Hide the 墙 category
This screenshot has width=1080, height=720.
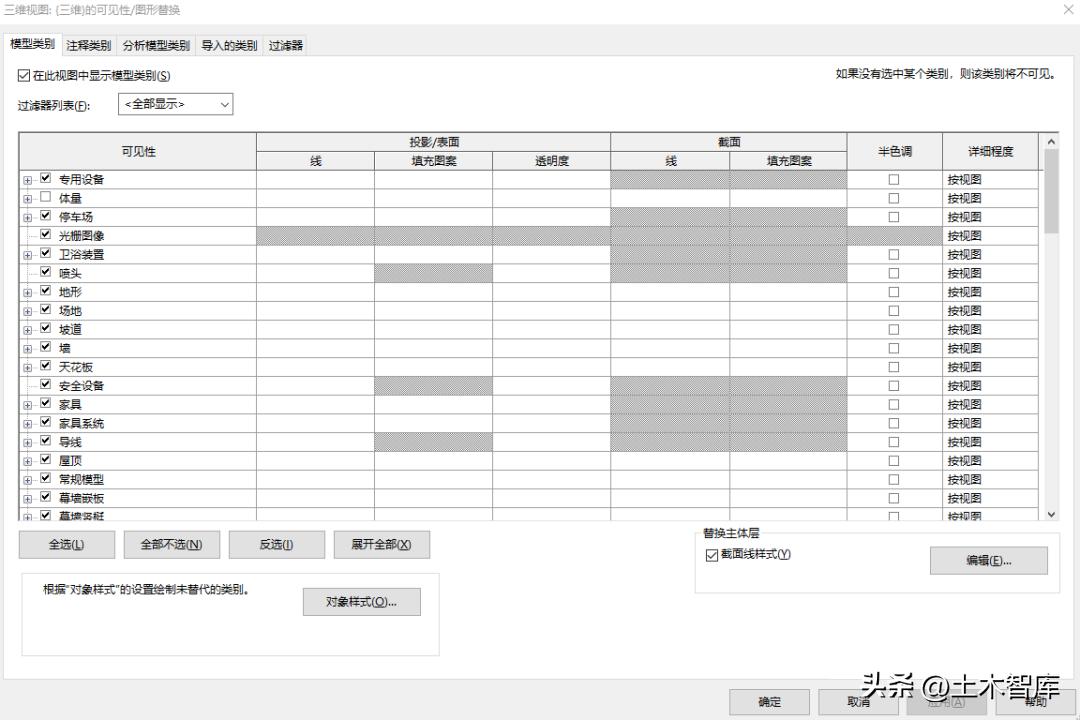(45, 347)
